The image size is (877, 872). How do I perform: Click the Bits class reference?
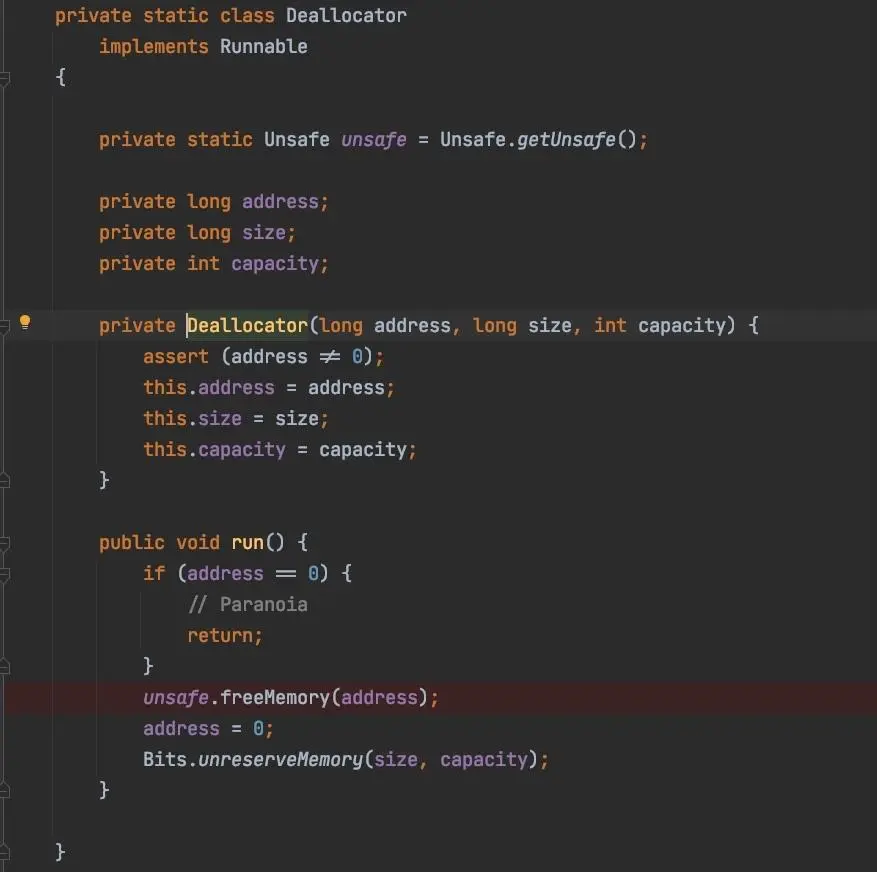click(164, 759)
